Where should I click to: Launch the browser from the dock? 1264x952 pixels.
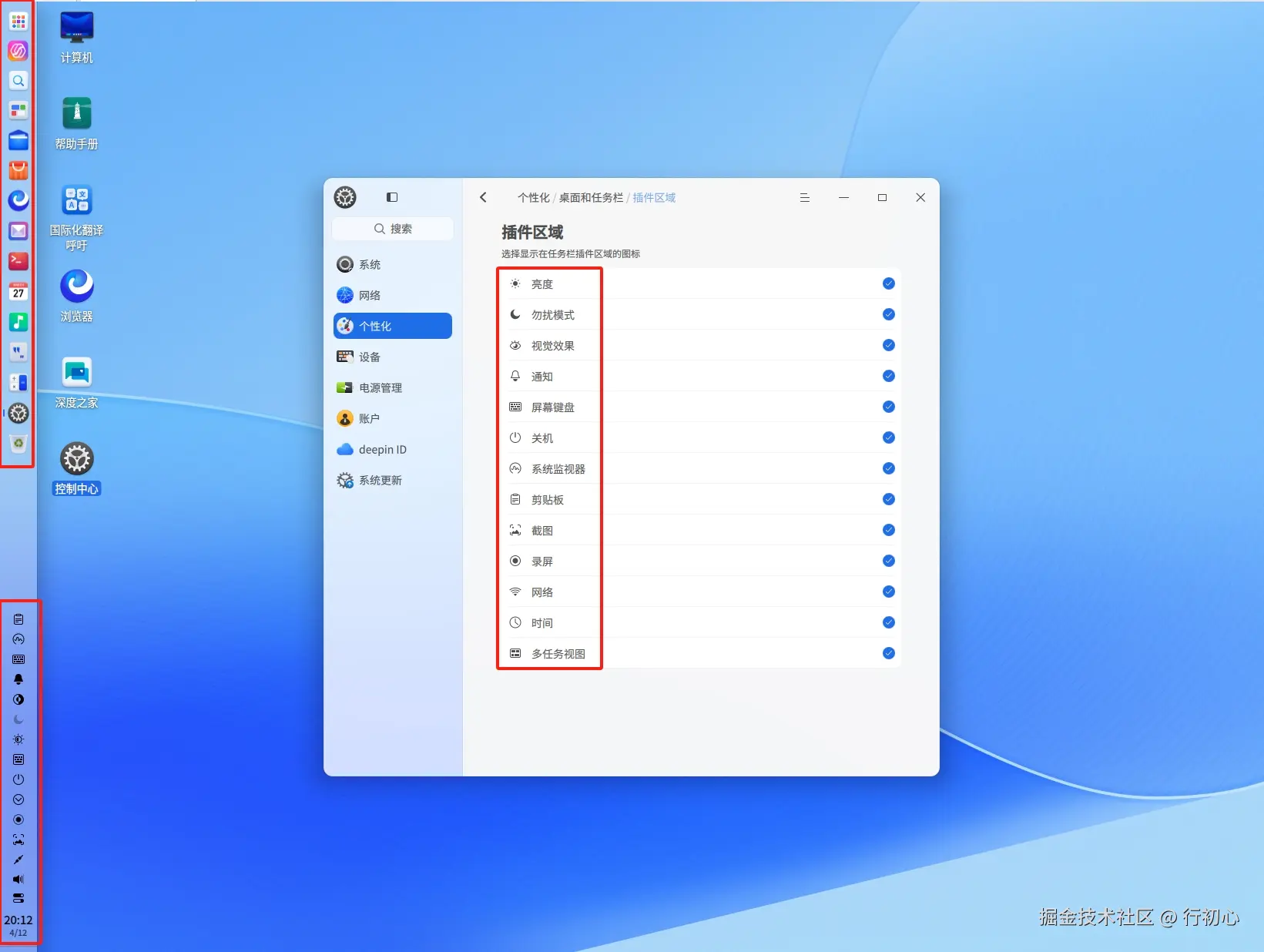(18, 201)
